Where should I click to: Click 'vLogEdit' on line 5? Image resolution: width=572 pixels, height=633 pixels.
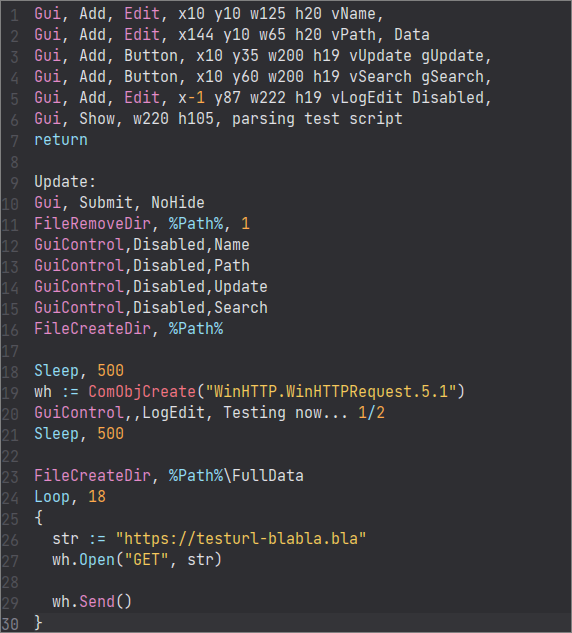367,98
